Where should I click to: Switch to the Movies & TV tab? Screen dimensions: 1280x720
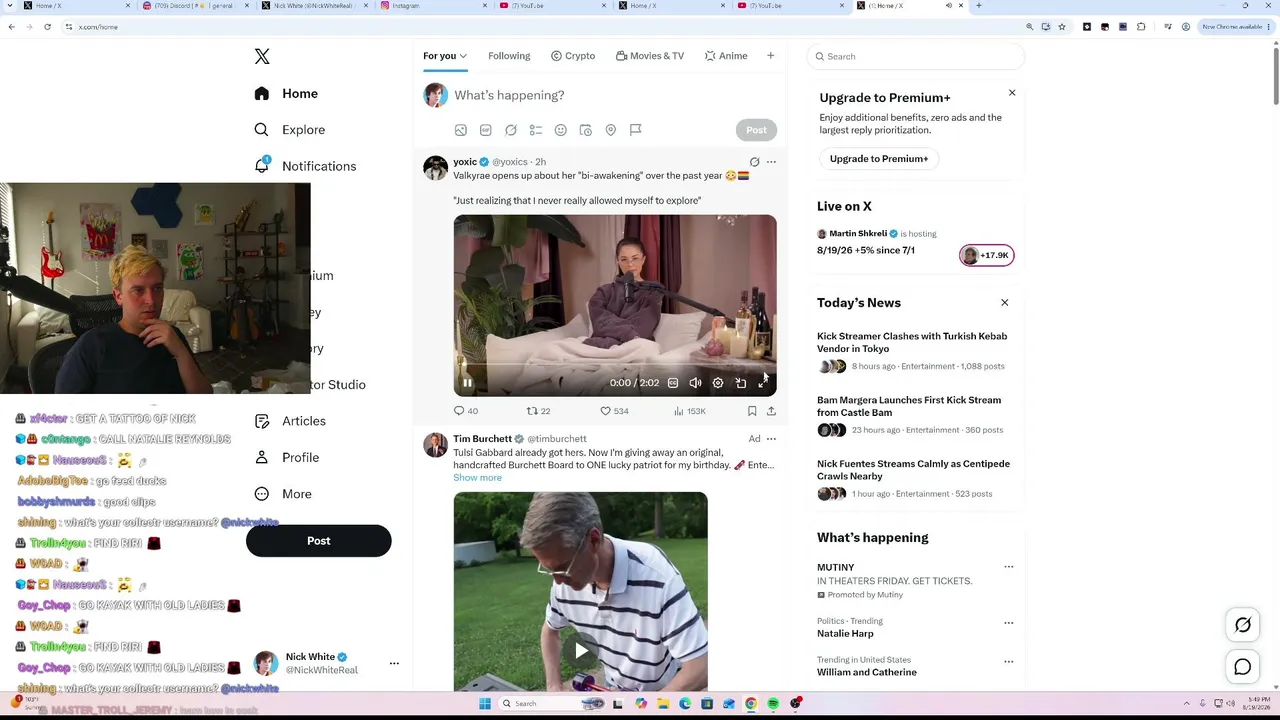point(650,56)
